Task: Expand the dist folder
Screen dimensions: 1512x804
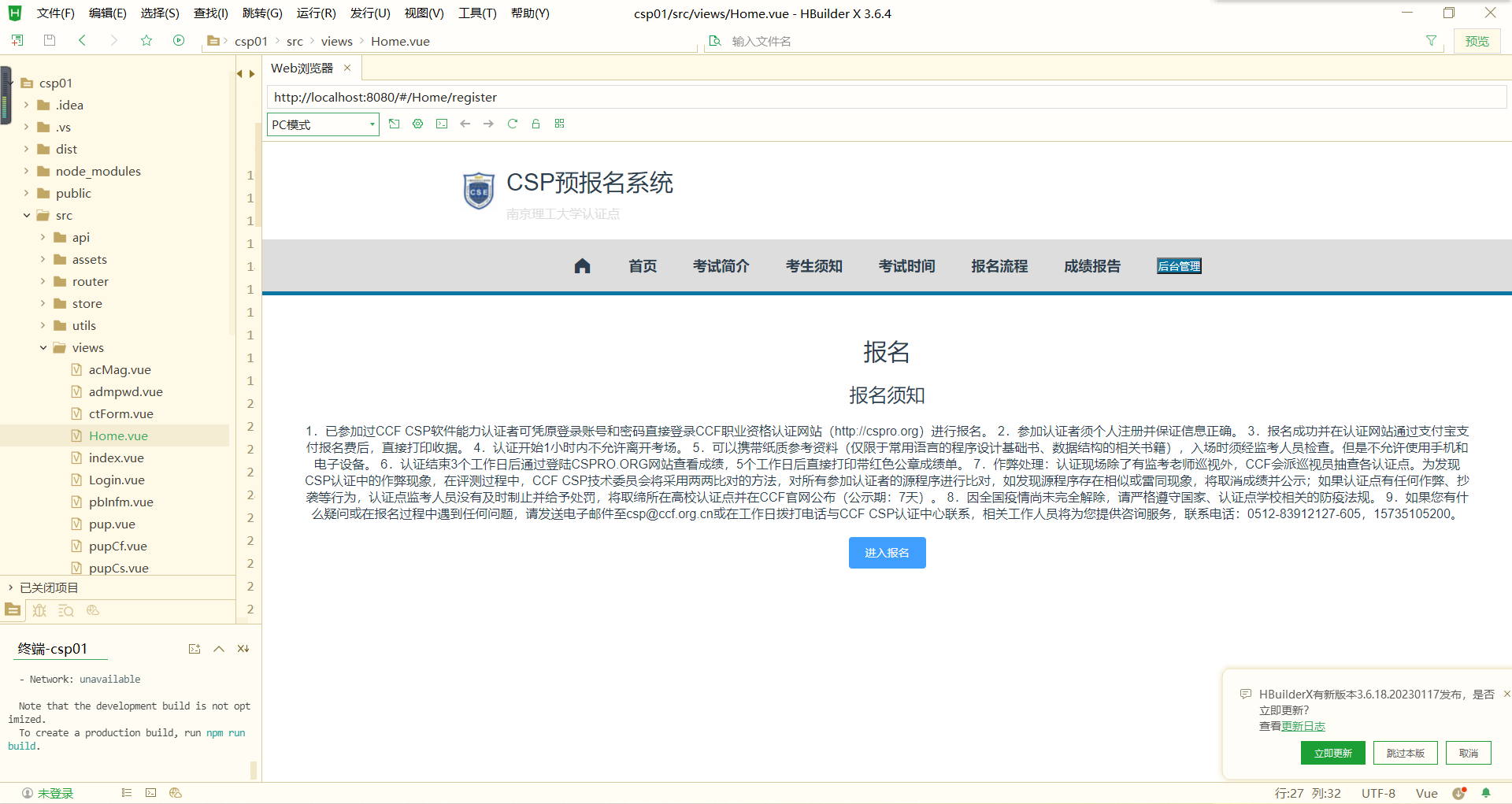Action: click(26, 149)
